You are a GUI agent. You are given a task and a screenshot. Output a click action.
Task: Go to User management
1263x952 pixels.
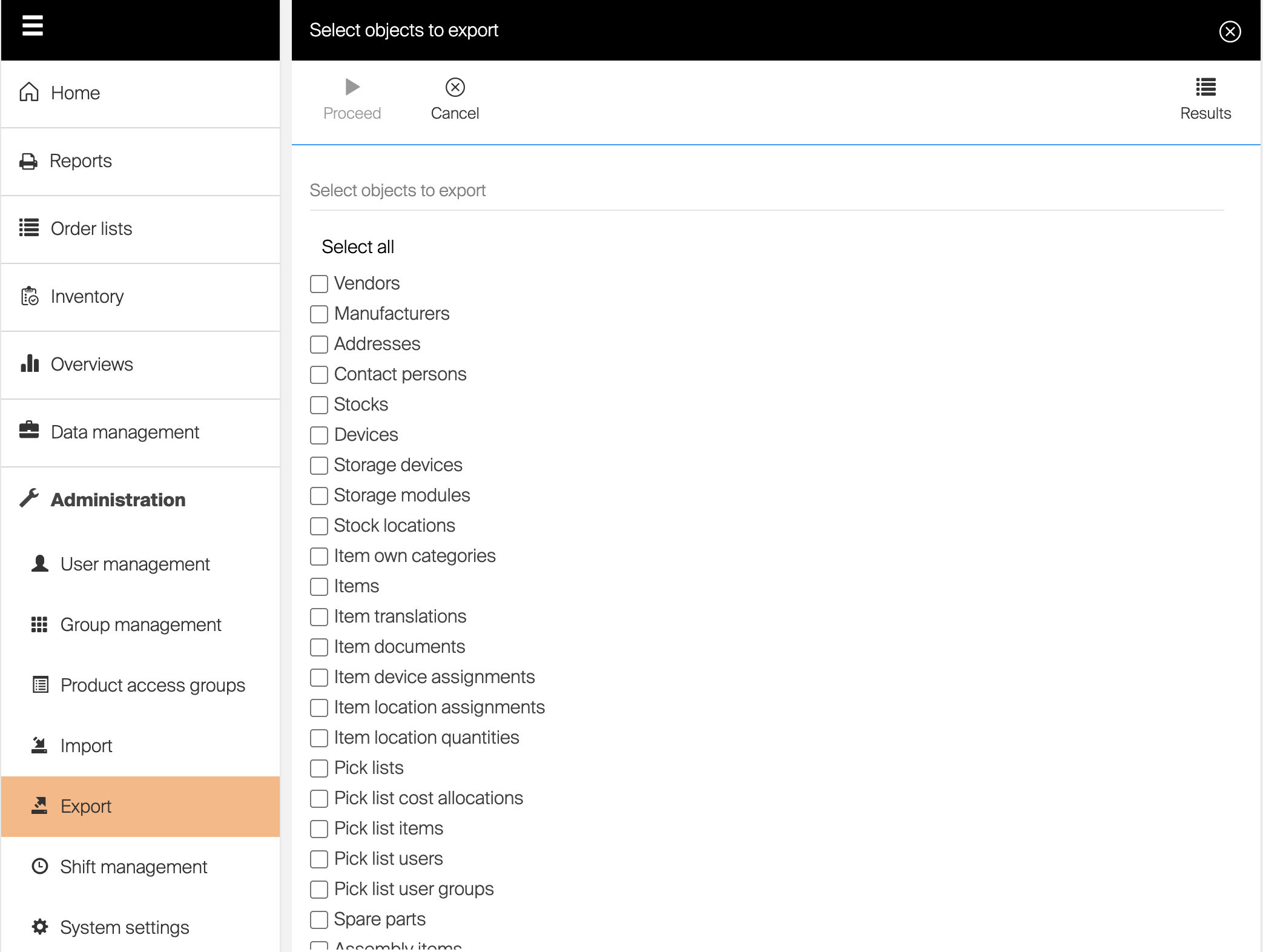pyautogui.click(x=134, y=564)
